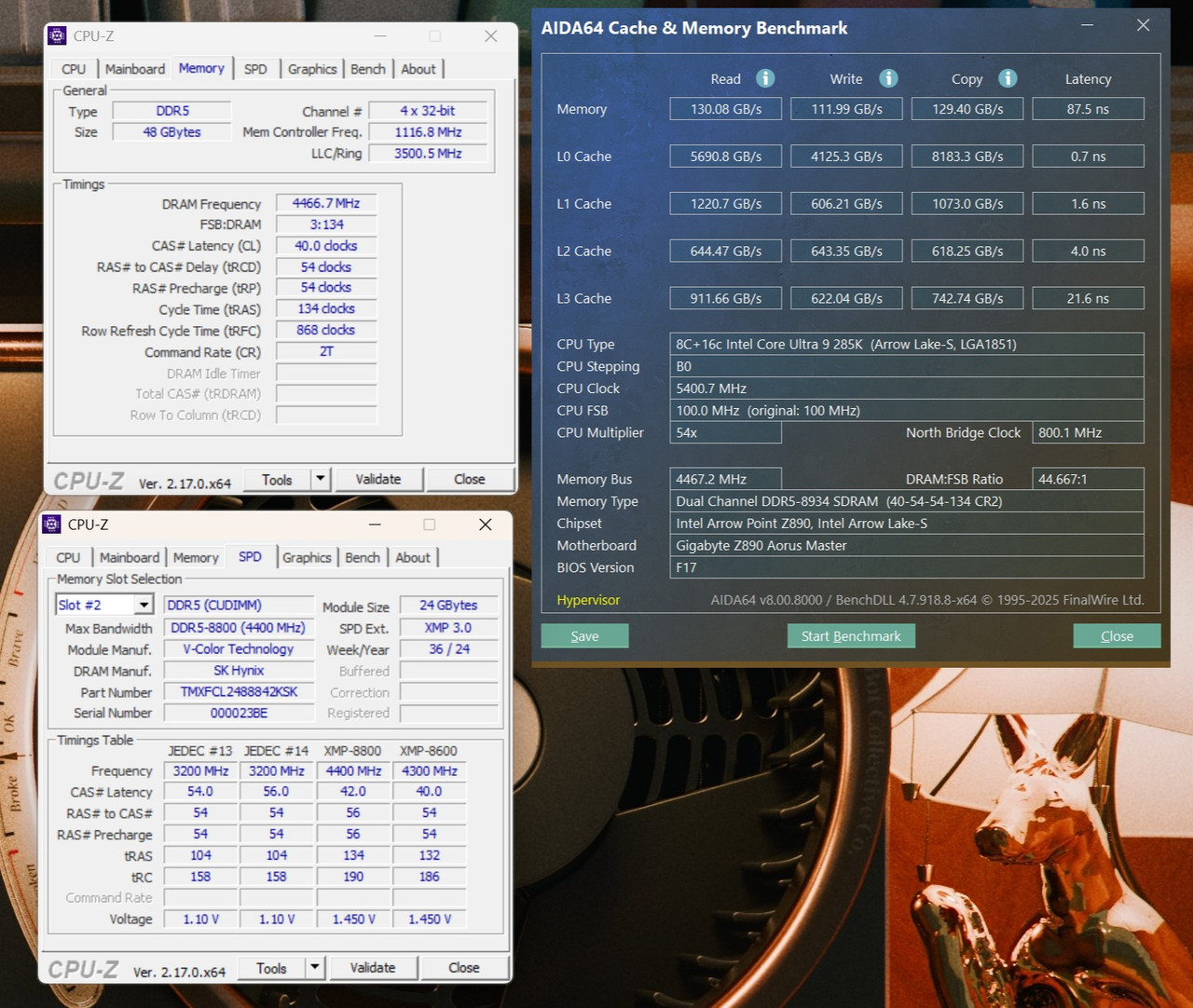1193x1008 pixels.
Task: Open Bench tab in top CPU-Z window
Action: (x=368, y=69)
